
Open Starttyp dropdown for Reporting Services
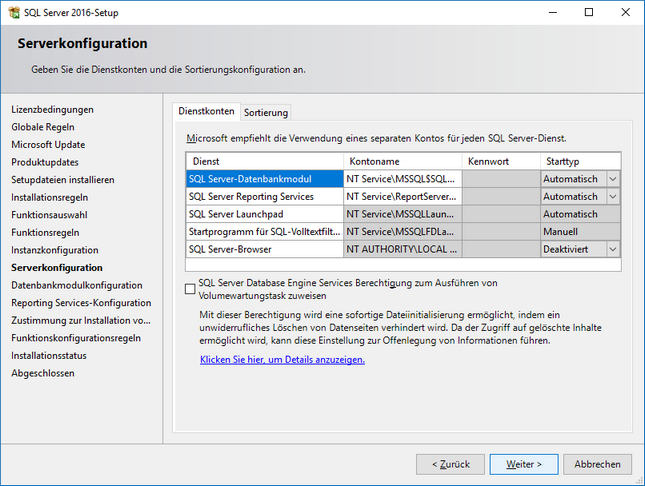click(613, 197)
